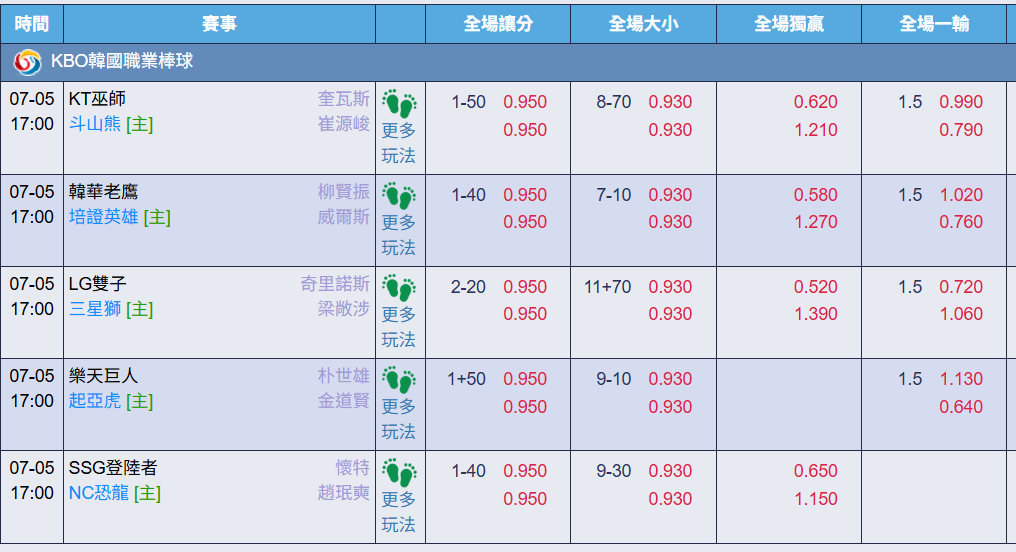Viewport: 1016px width, 552px height.
Task: Collapse the KBO韓國職業棒球 league header row
Action: [x=508, y=62]
